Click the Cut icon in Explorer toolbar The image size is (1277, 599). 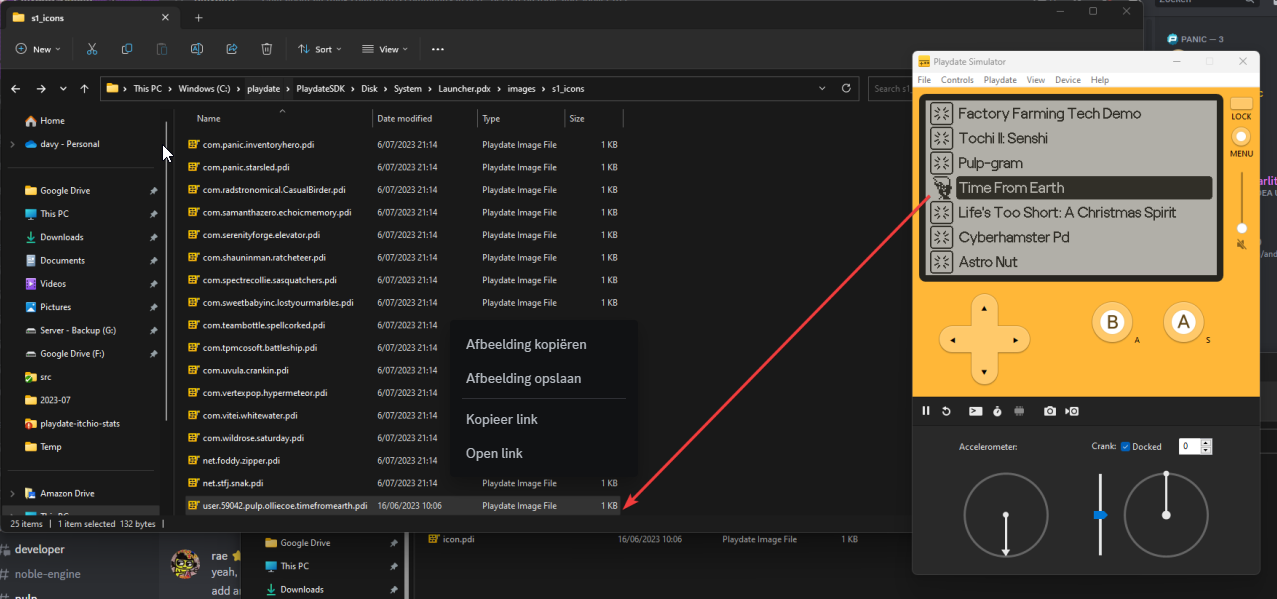[92, 49]
